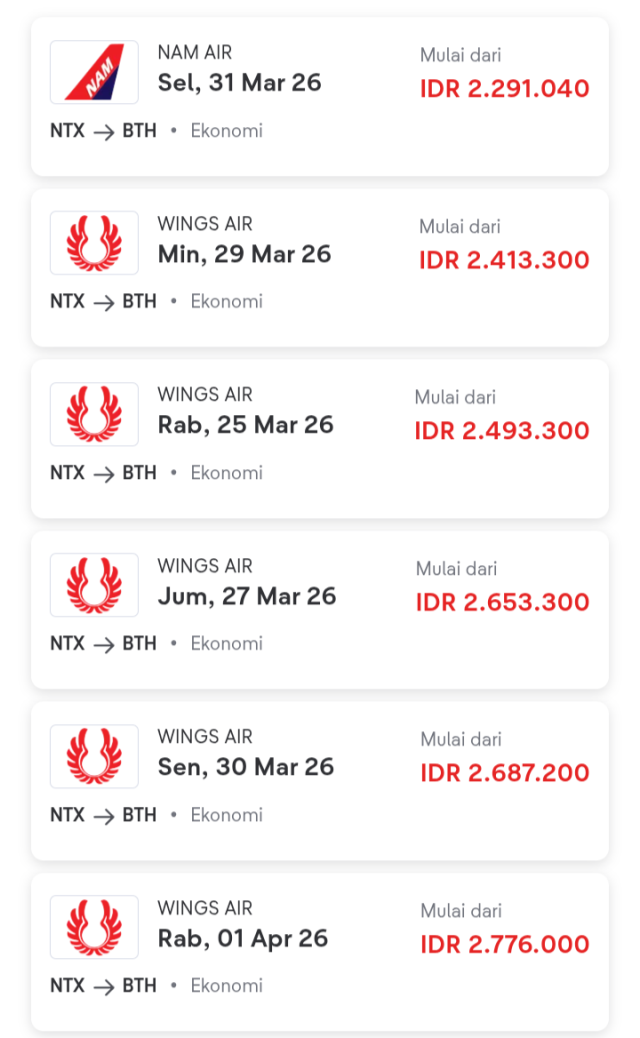
Task: Choose the Rab, 25 Mar 26 flight date
Action: click(245, 425)
